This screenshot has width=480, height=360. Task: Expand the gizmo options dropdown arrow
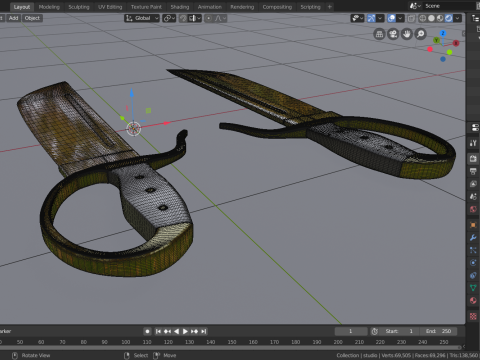tap(380, 18)
